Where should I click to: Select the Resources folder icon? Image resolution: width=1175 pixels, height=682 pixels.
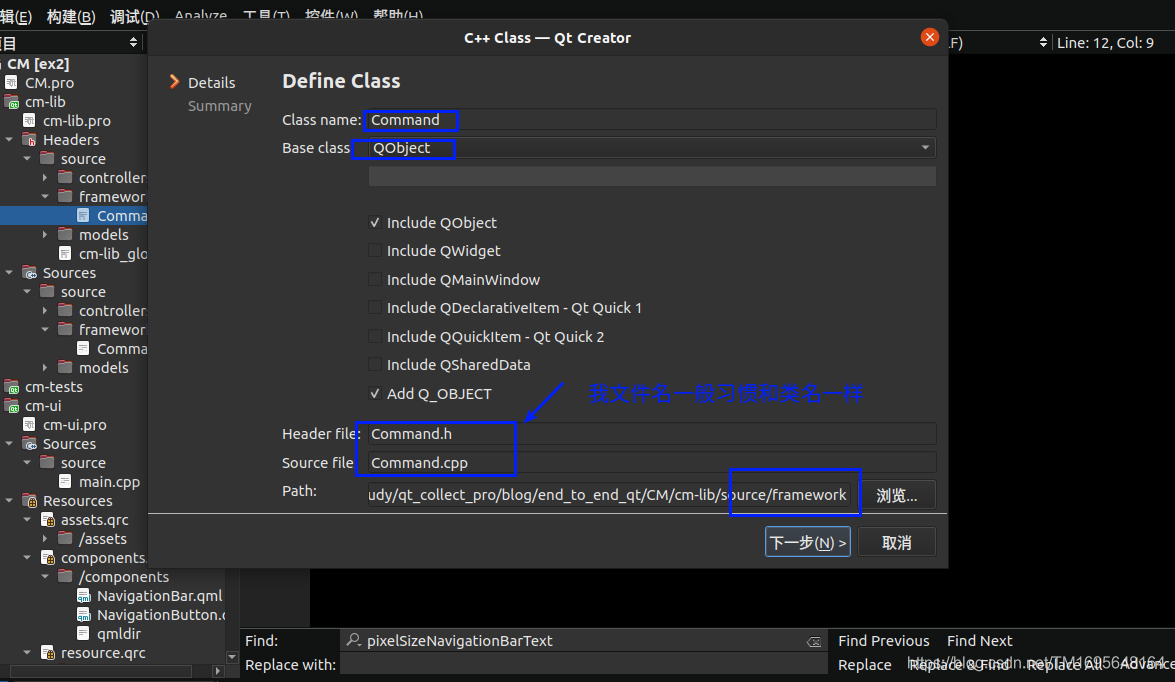point(29,501)
